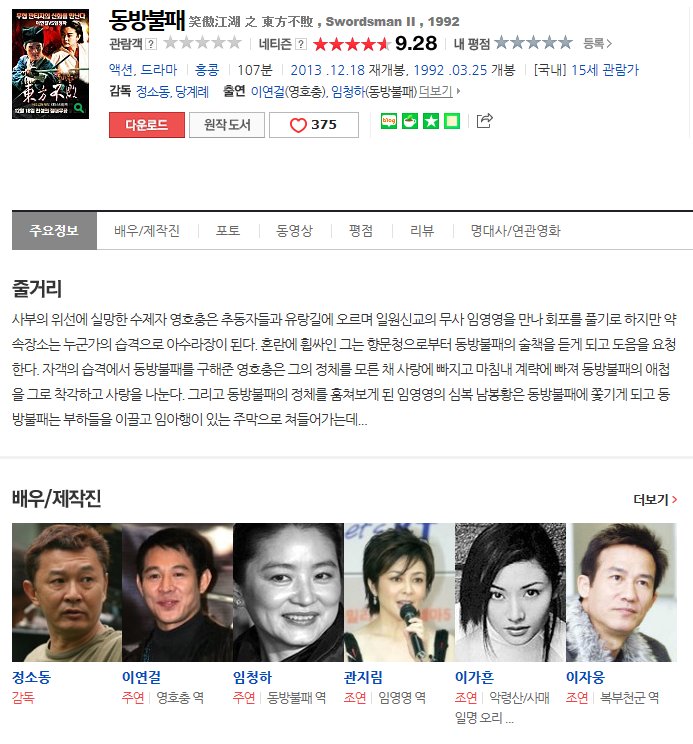Open the share arrow icon
Viewport: 693px width, 744px height.
point(484,121)
